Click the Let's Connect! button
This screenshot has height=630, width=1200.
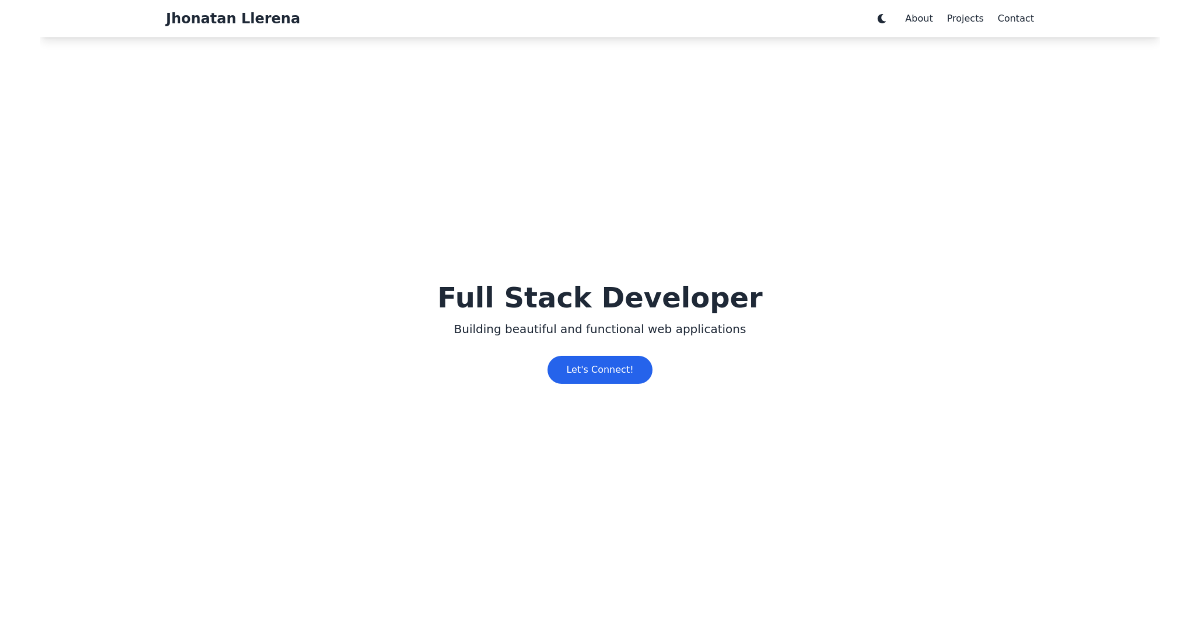point(600,370)
